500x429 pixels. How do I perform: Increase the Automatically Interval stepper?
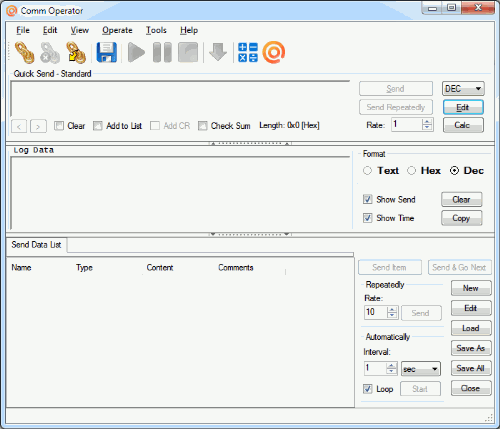click(391, 366)
